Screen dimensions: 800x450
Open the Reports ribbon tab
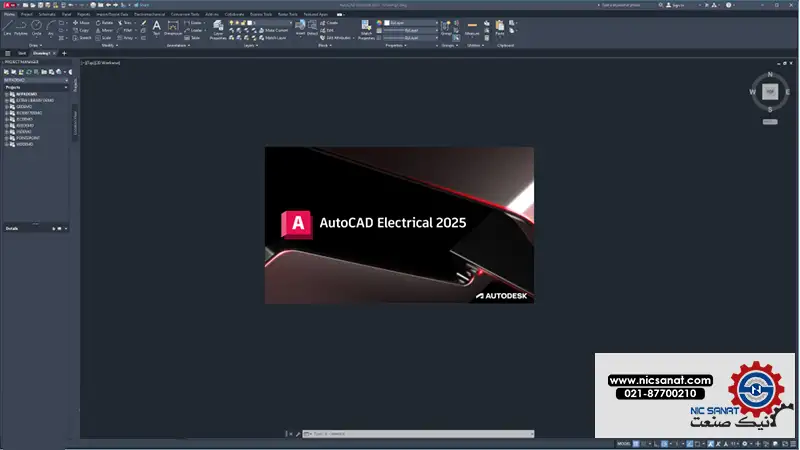click(x=83, y=14)
